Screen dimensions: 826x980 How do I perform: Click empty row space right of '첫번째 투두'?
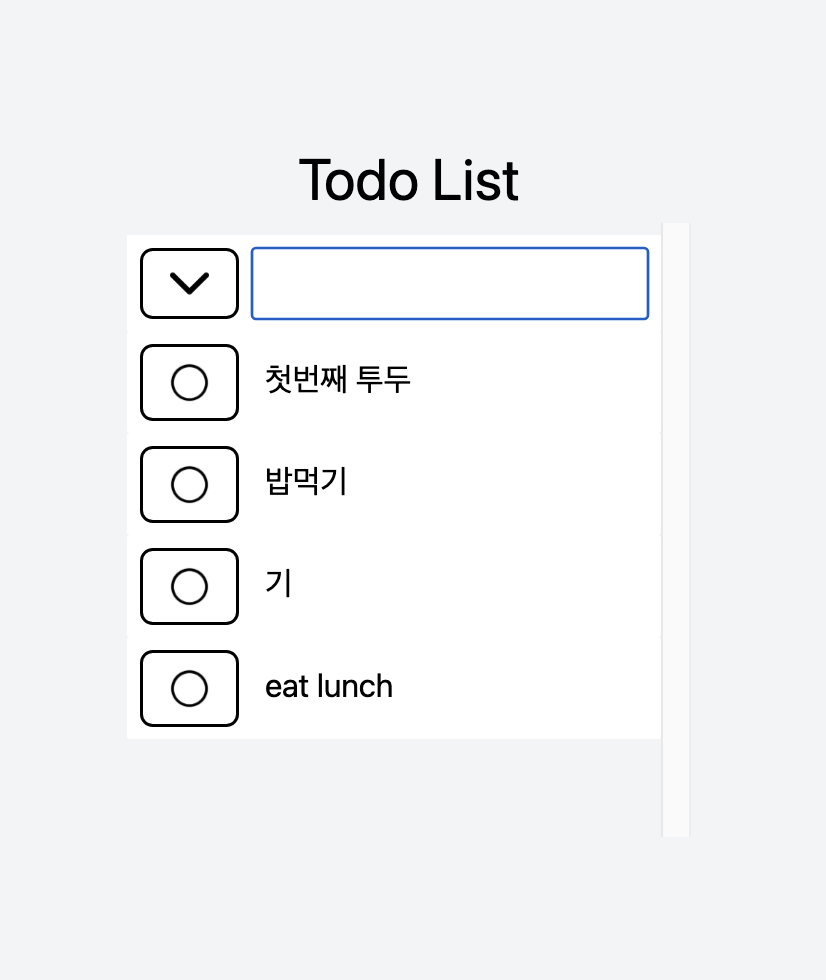tap(531, 382)
